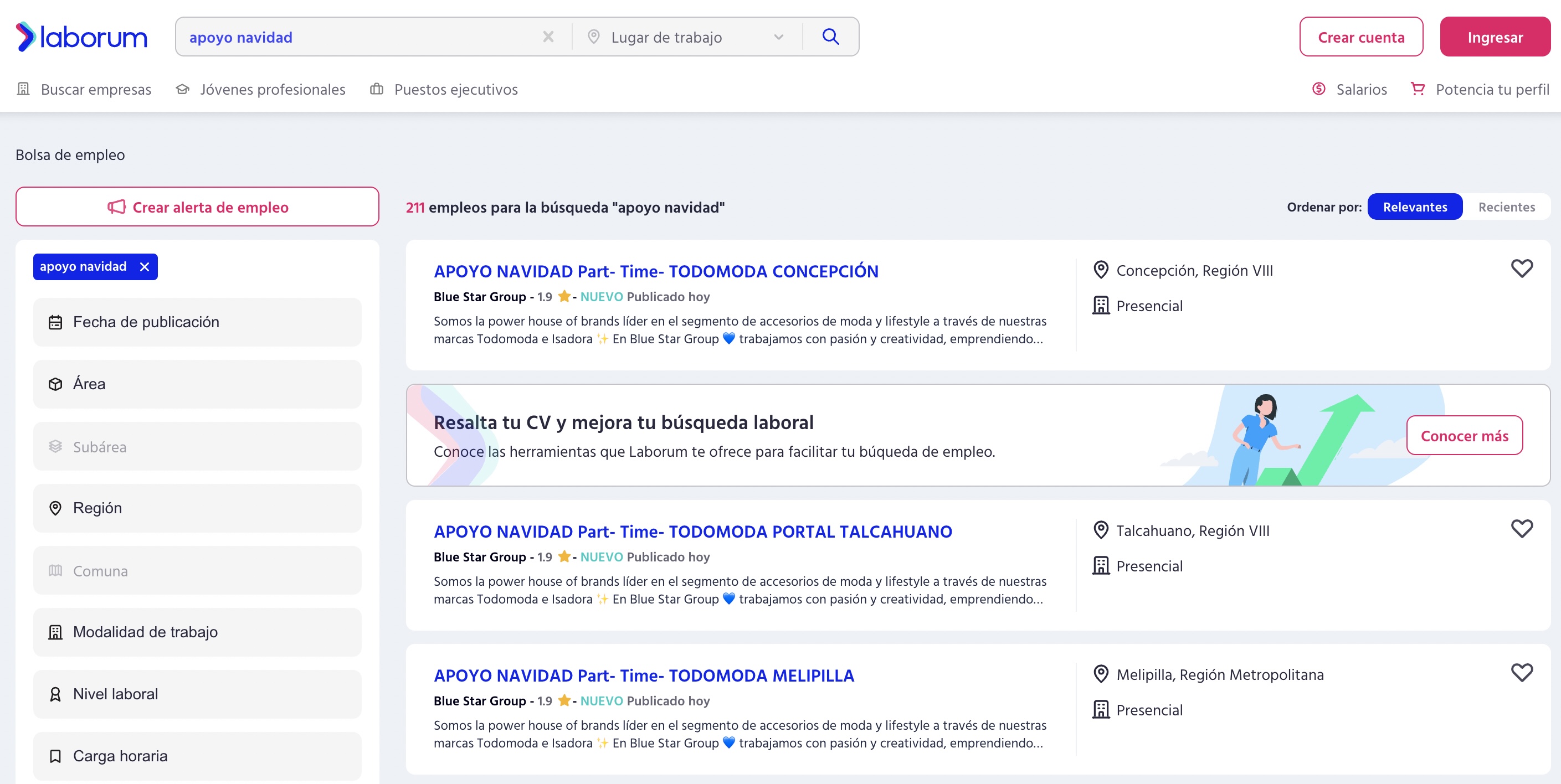Expand the Región filter
This screenshot has width=1561, height=784.
(x=197, y=508)
